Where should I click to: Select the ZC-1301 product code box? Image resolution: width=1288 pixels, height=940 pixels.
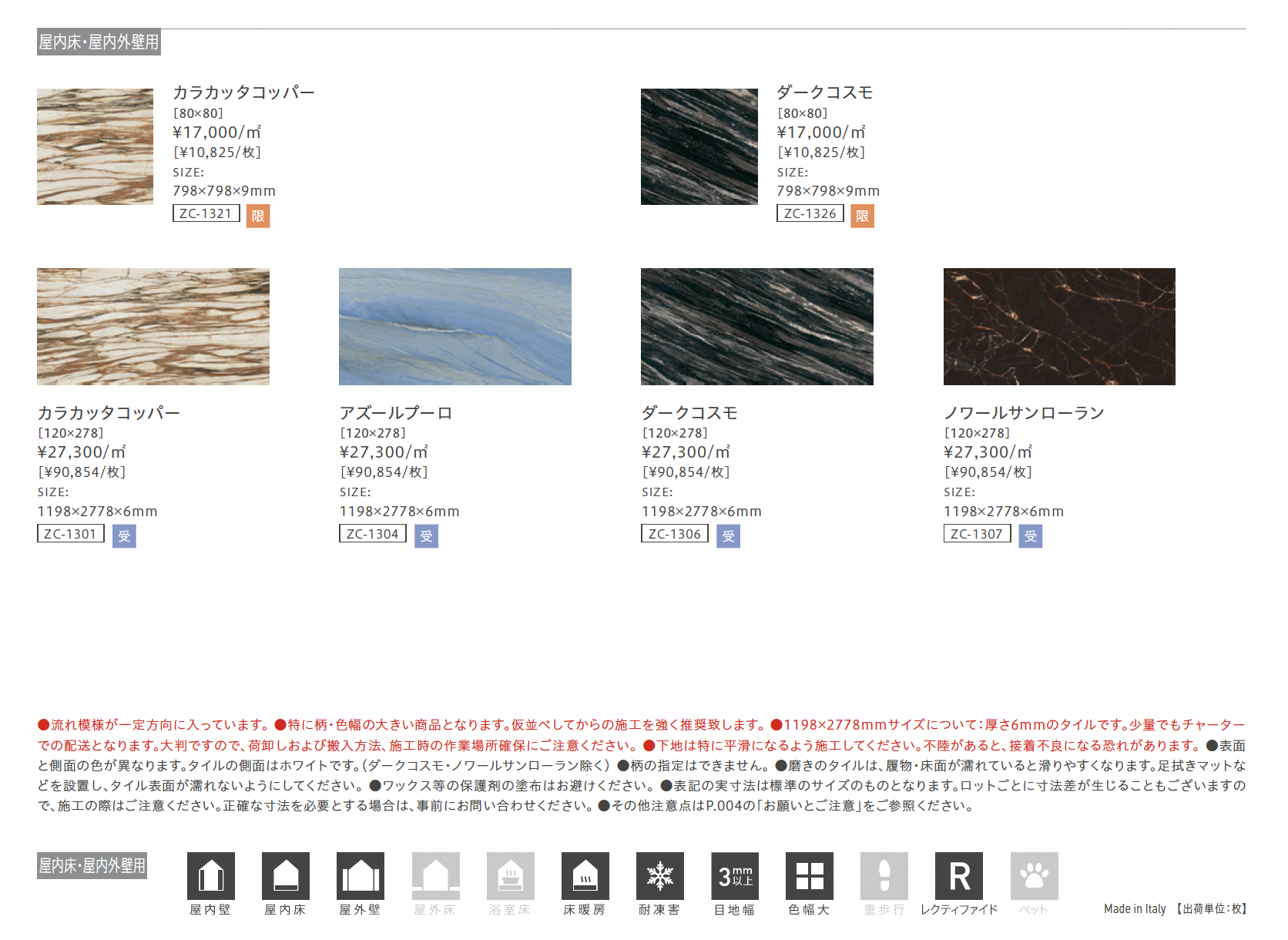click(x=71, y=534)
